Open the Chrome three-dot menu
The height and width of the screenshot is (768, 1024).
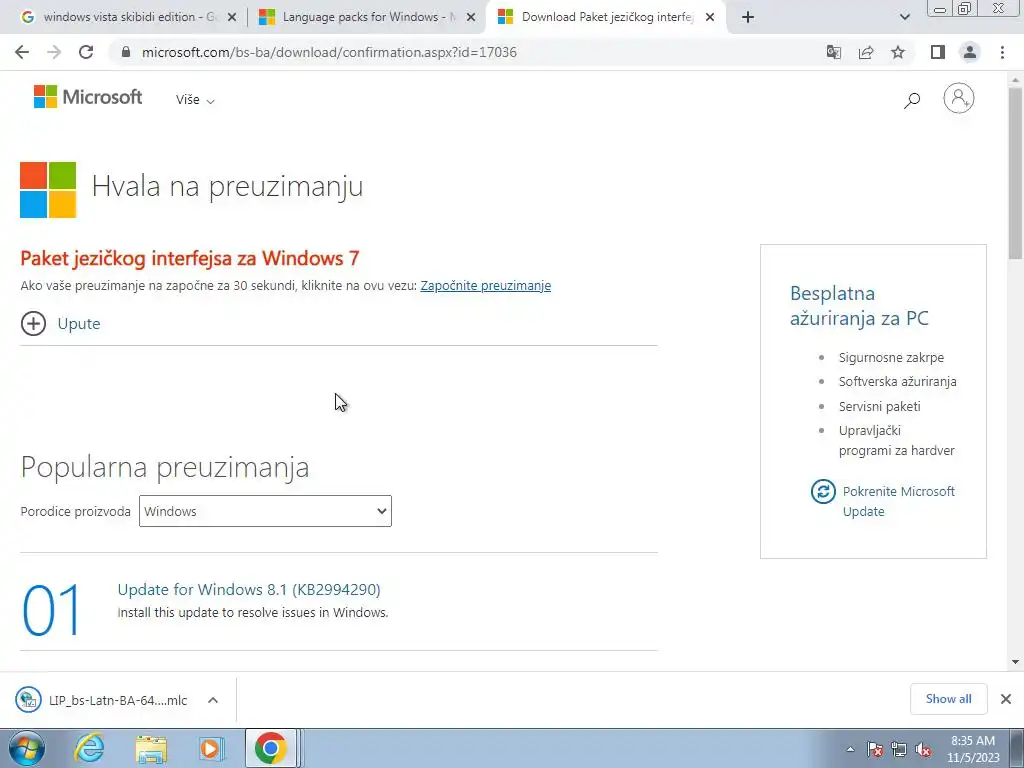(x=1002, y=52)
